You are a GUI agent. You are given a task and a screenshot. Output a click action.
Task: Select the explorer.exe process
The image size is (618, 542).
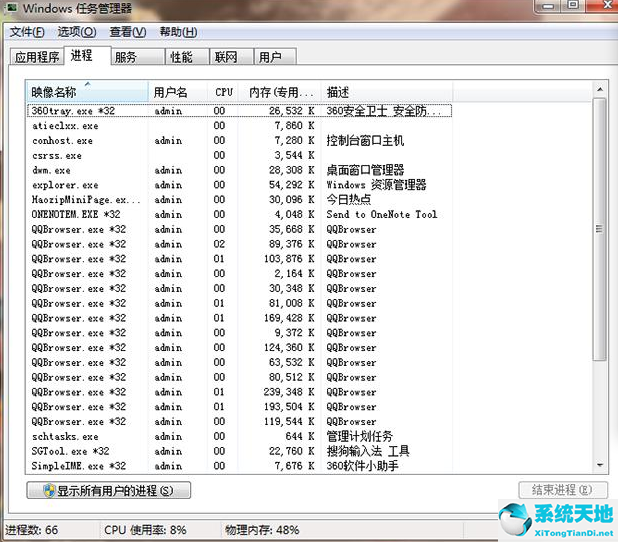pyautogui.click(x=240, y=185)
